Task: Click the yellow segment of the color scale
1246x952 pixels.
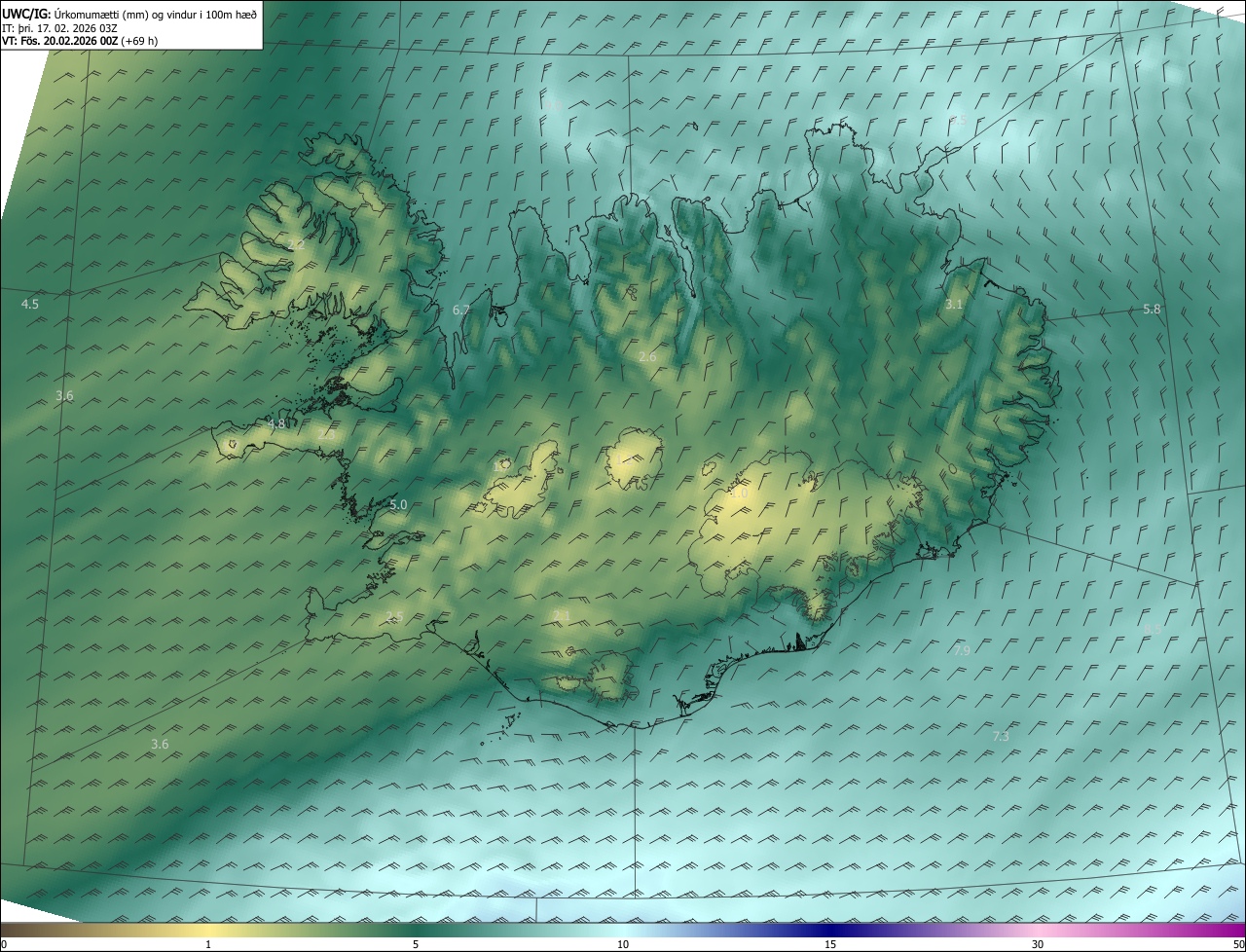Action: pos(208,930)
